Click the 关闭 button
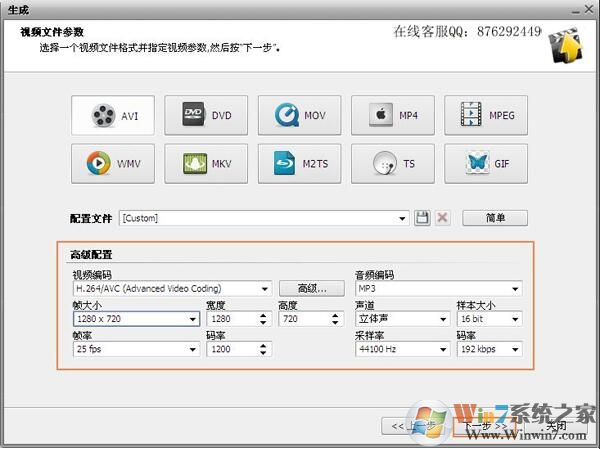Image resolution: width=603 pixels, height=449 pixels. [556, 426]
